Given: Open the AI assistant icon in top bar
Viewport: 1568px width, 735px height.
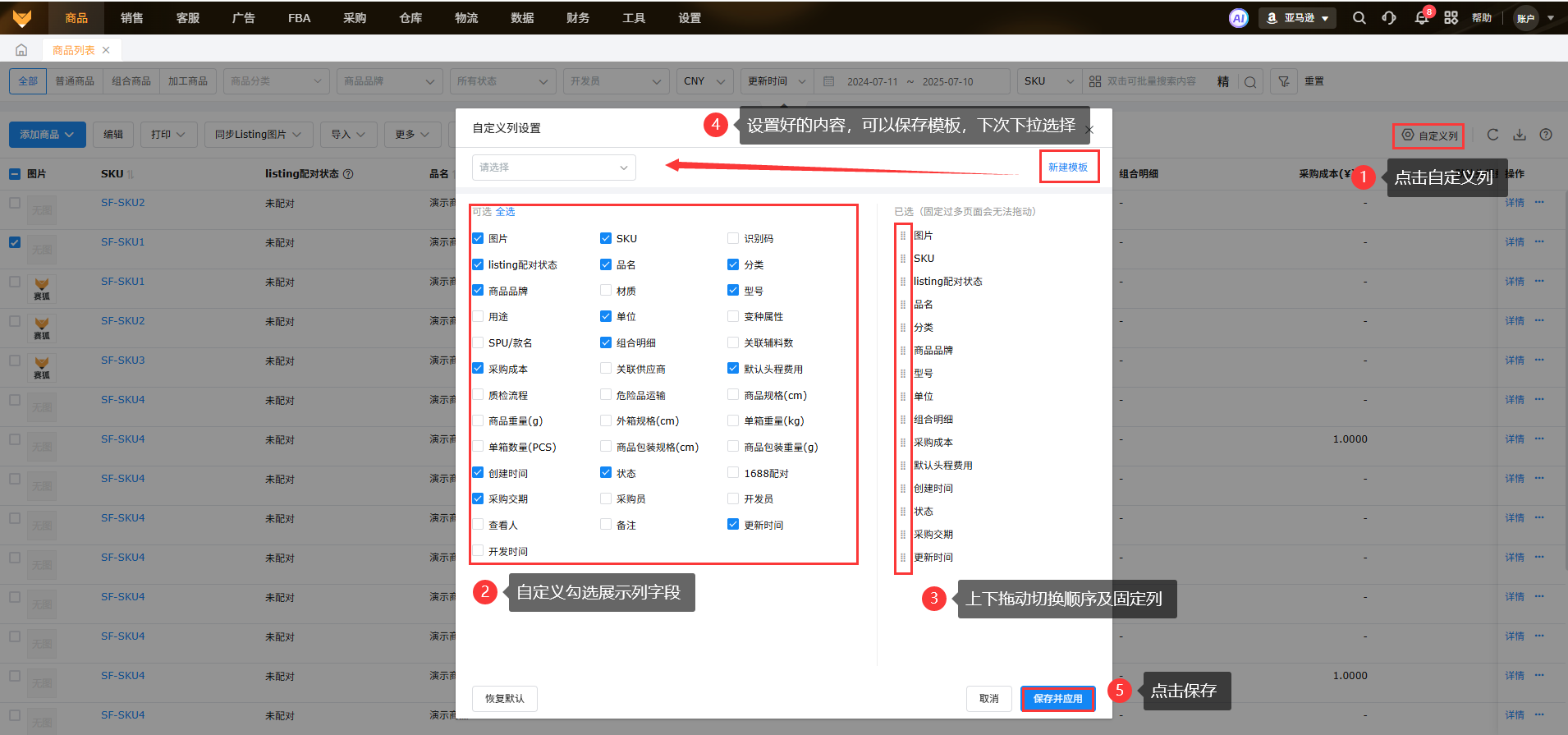Looking at the screenshot, I should click(1238, 18).
